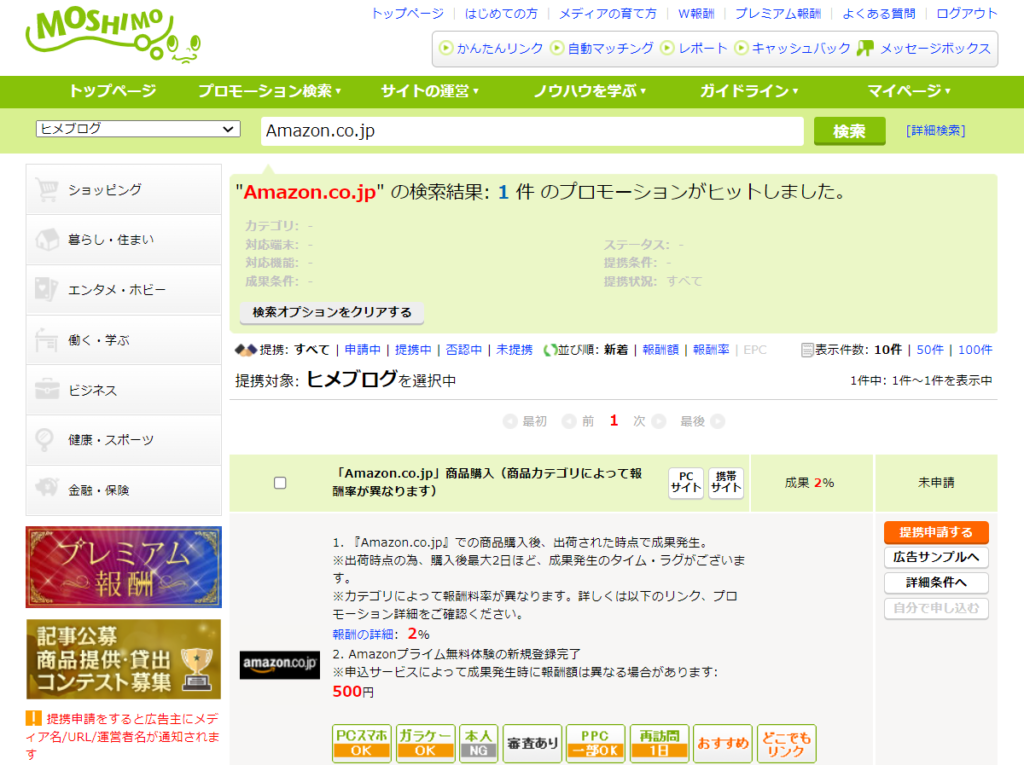Screen dimensions: 1024x765
Task: Click the 審査あり badge
Action: click(532, 743)
